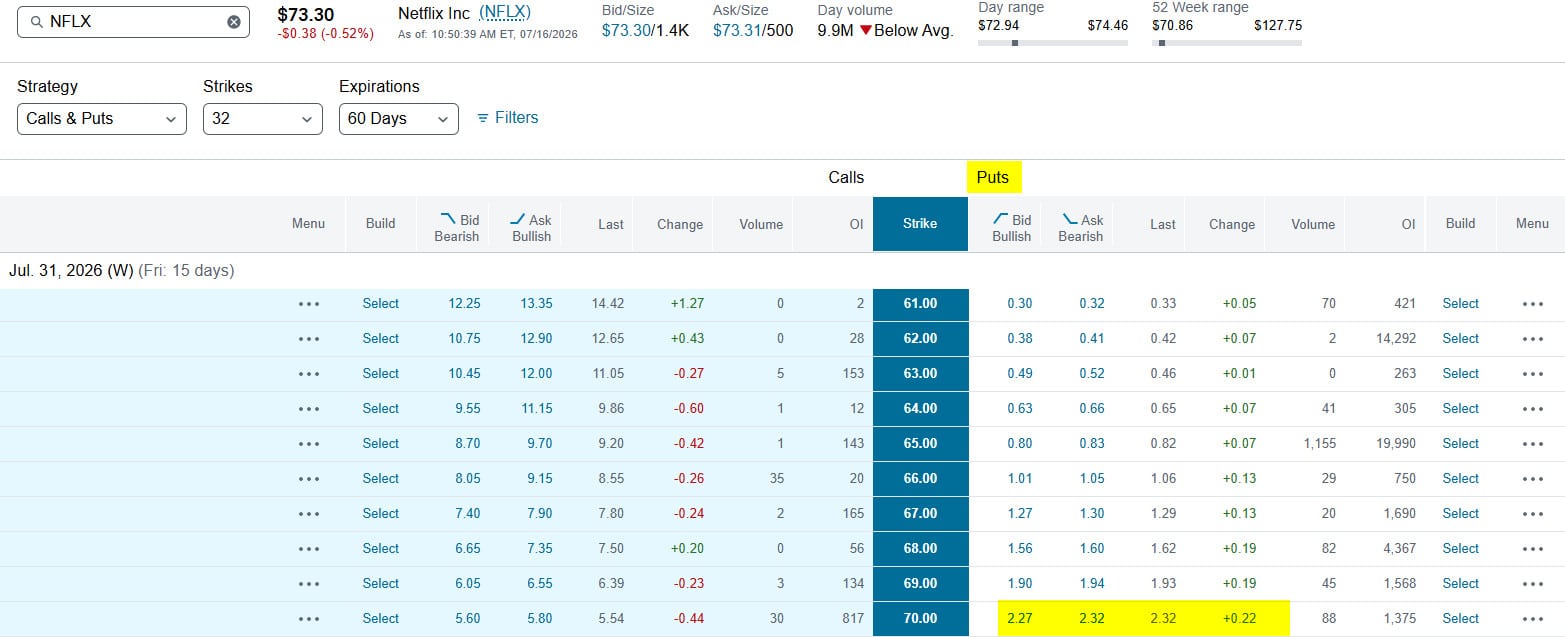Screen dimensions: 1565x637
Task: Open the NFLX ticker link
Action: click(505, 13)
